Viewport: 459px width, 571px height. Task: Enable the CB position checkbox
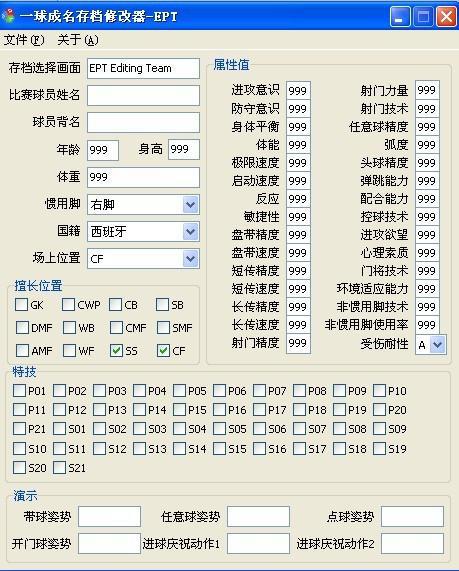click(x=115, y=304)
